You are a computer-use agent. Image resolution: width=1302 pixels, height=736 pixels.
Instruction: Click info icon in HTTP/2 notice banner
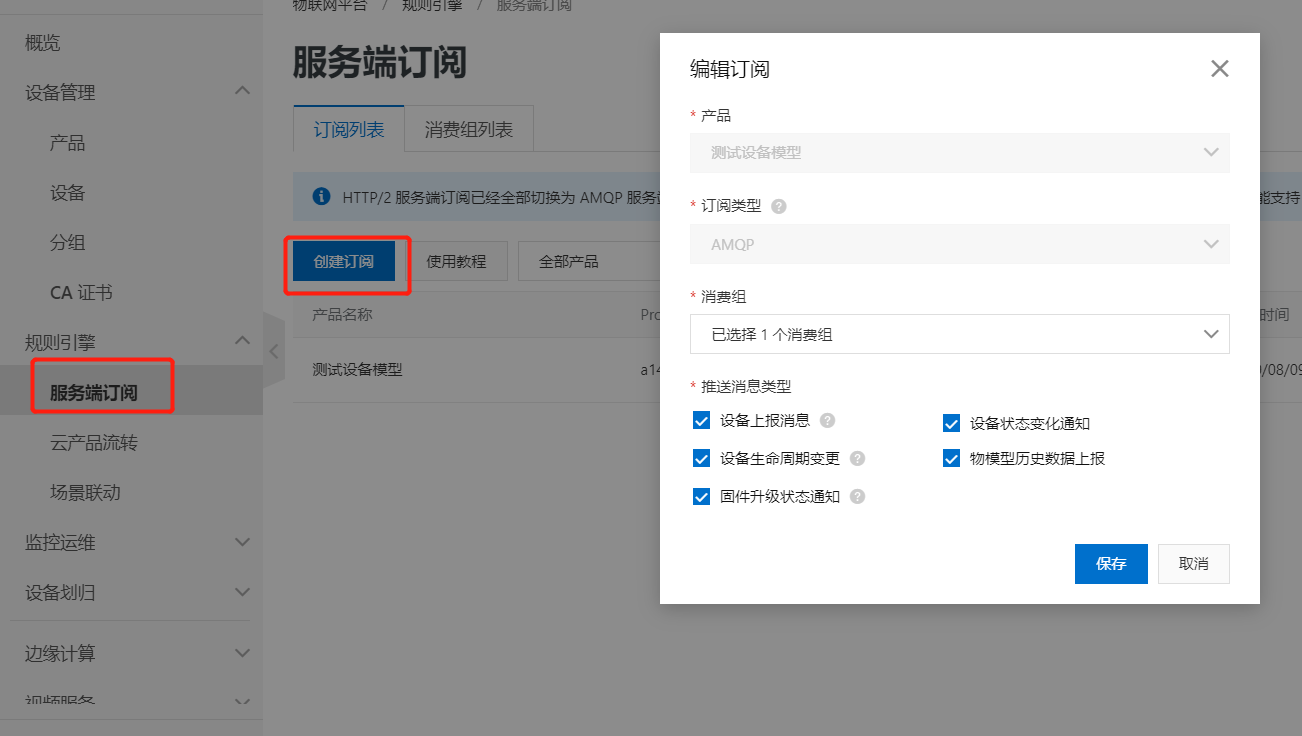(321, 197)
